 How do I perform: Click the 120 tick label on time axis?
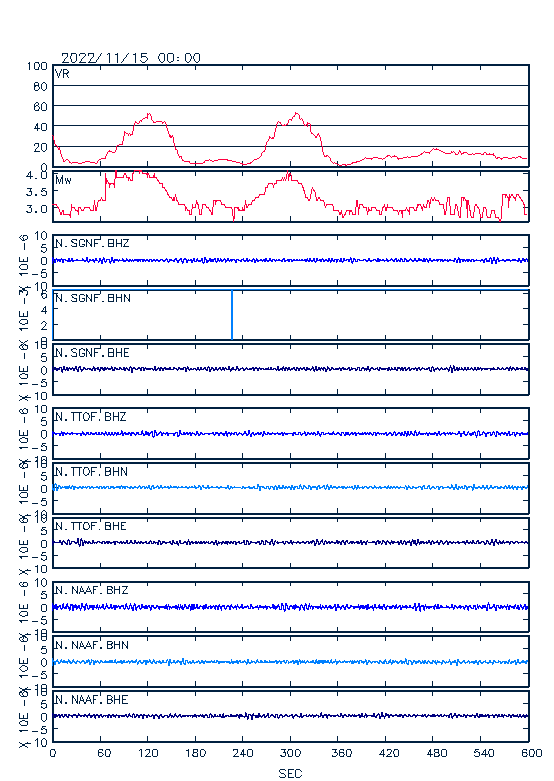(x=148, y=753)
